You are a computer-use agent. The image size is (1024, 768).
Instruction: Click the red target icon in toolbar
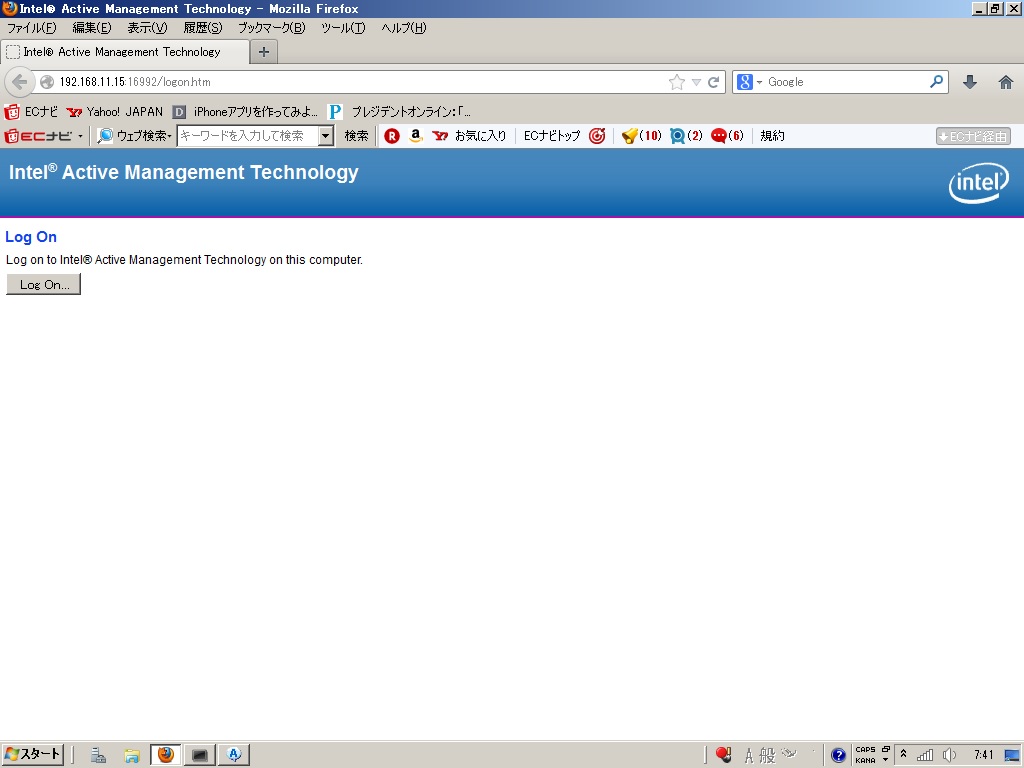pos(597,136)
